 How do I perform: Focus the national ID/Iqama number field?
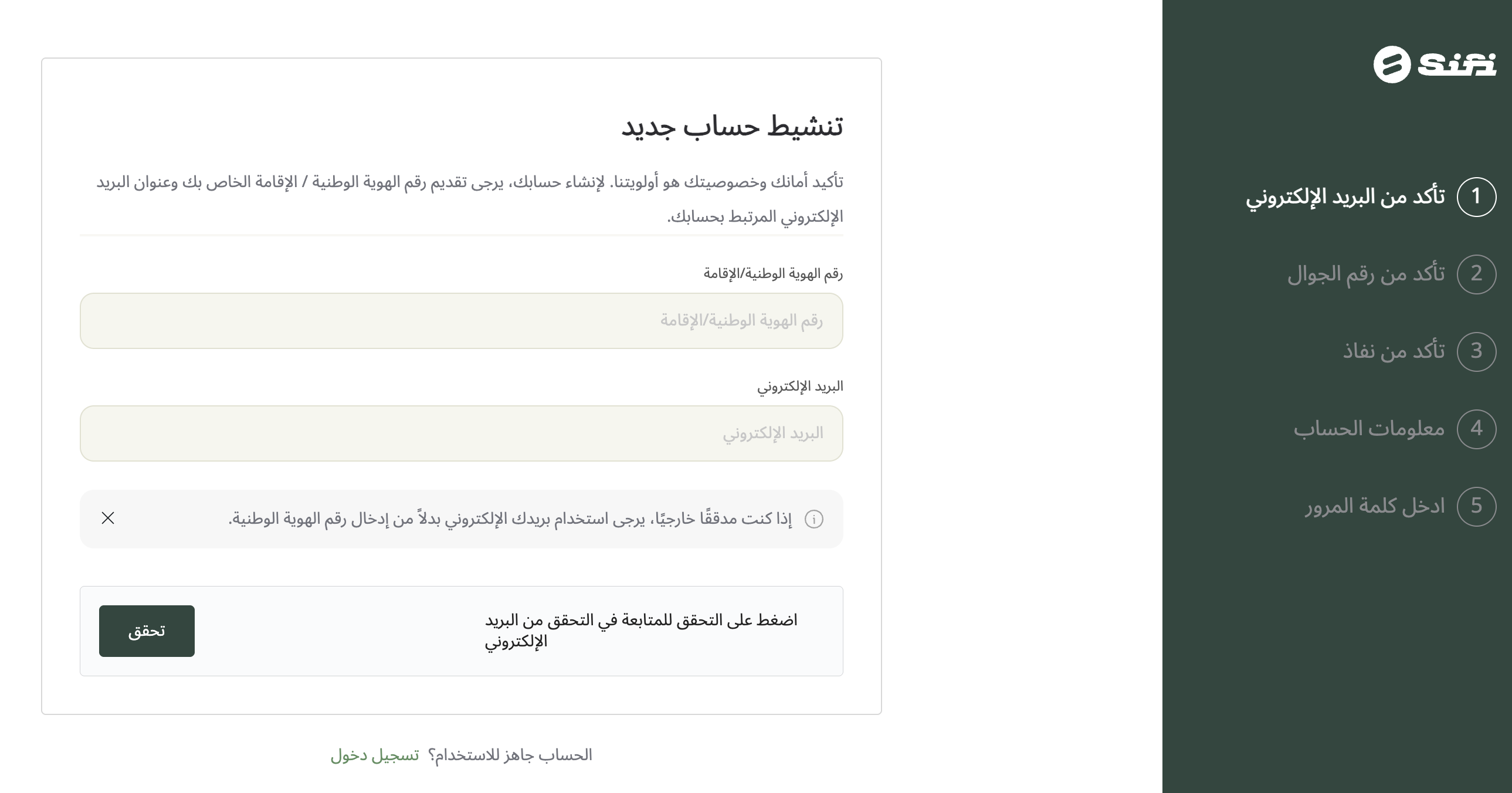coord(462,321)
